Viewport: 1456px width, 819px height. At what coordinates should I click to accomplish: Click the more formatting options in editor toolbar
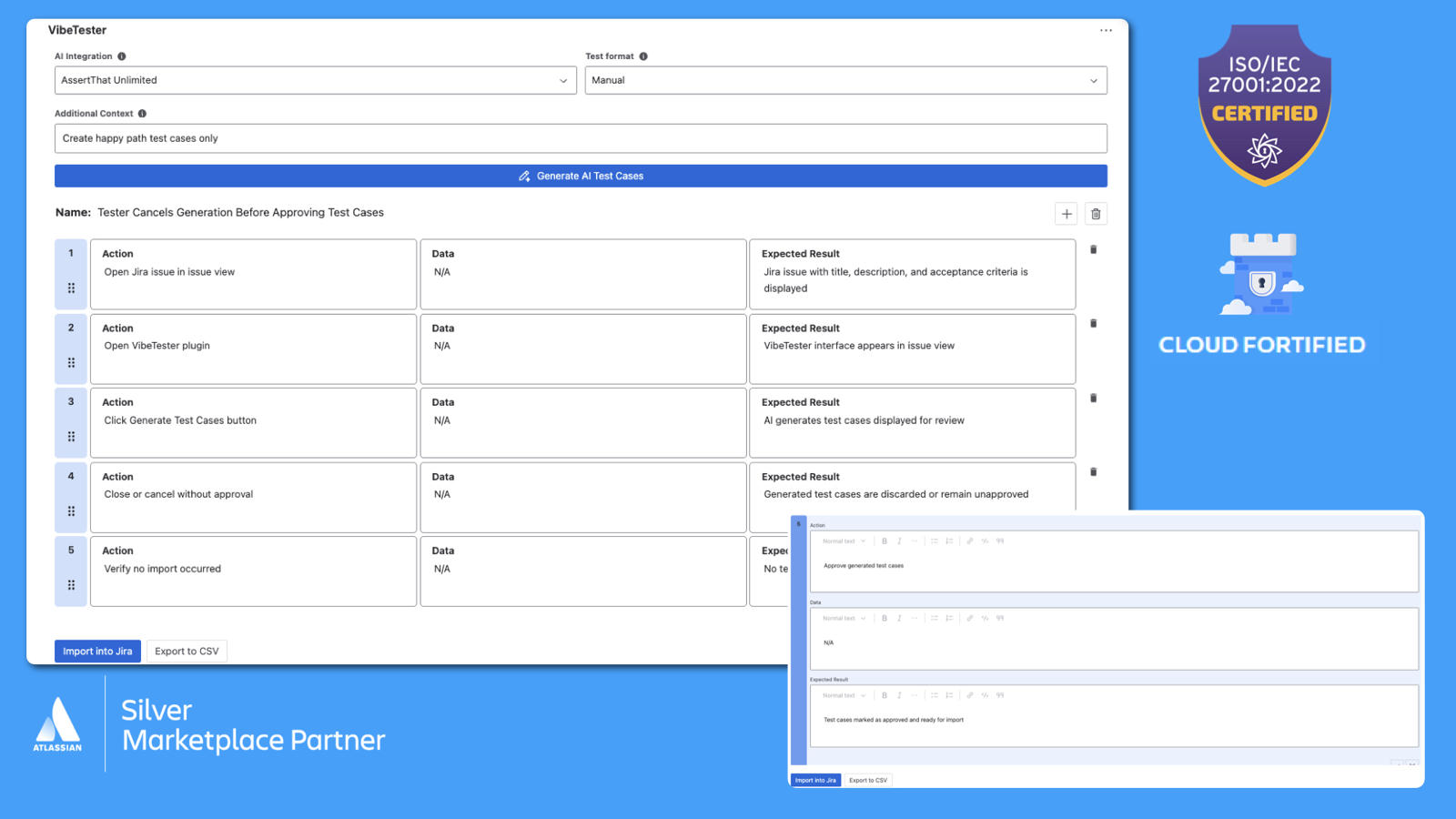tap(915, 541)
